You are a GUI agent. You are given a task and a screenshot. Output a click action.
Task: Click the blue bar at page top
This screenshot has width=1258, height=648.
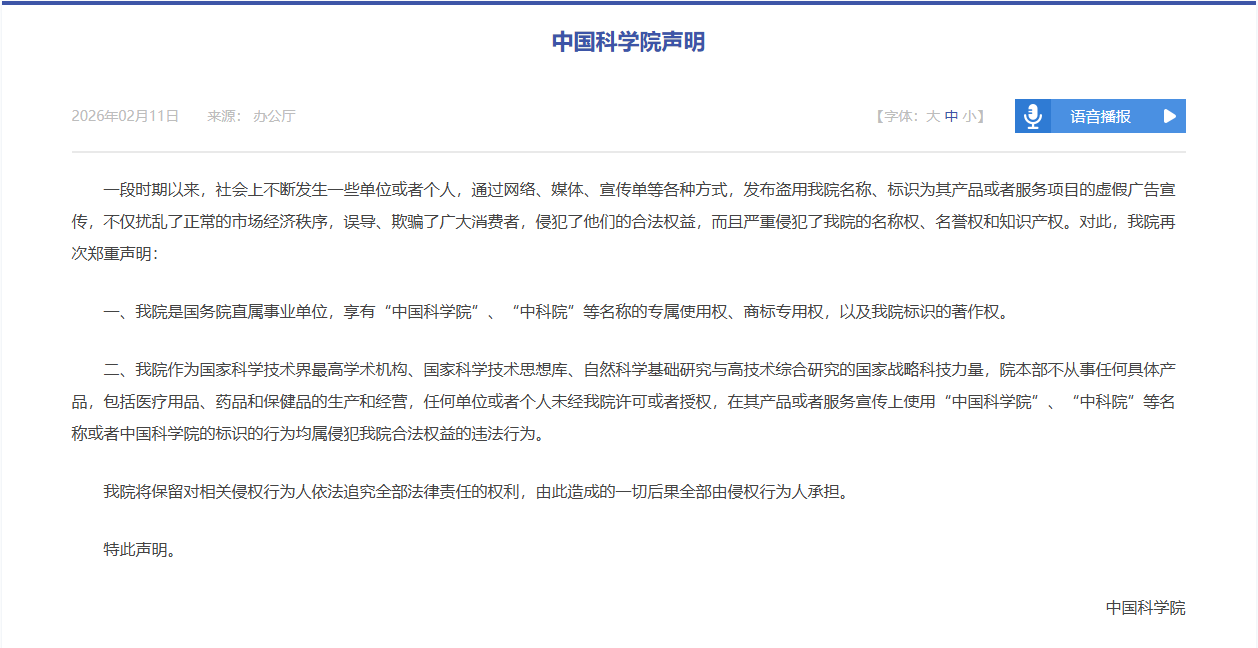point(628,2)
